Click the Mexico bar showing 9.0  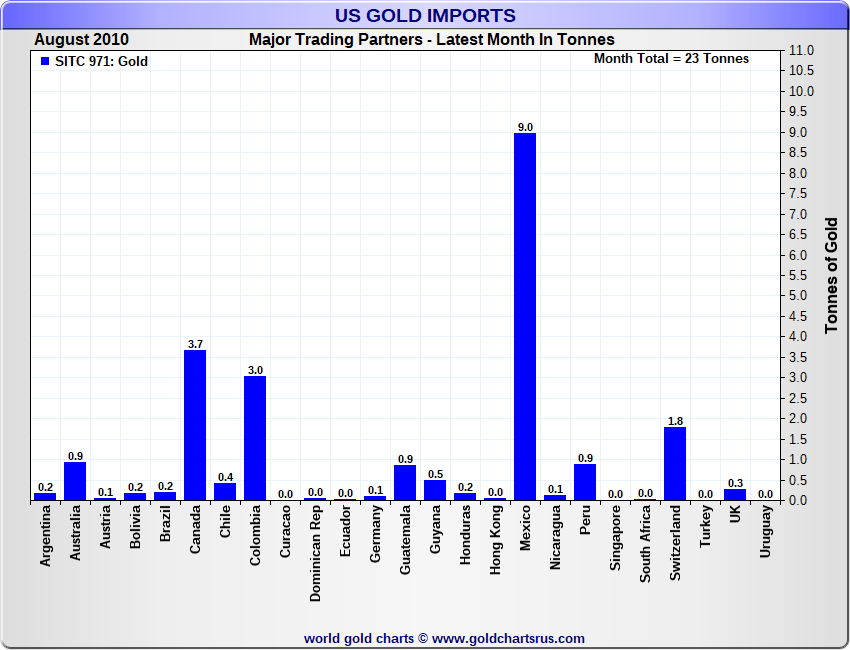click(525, 317)
